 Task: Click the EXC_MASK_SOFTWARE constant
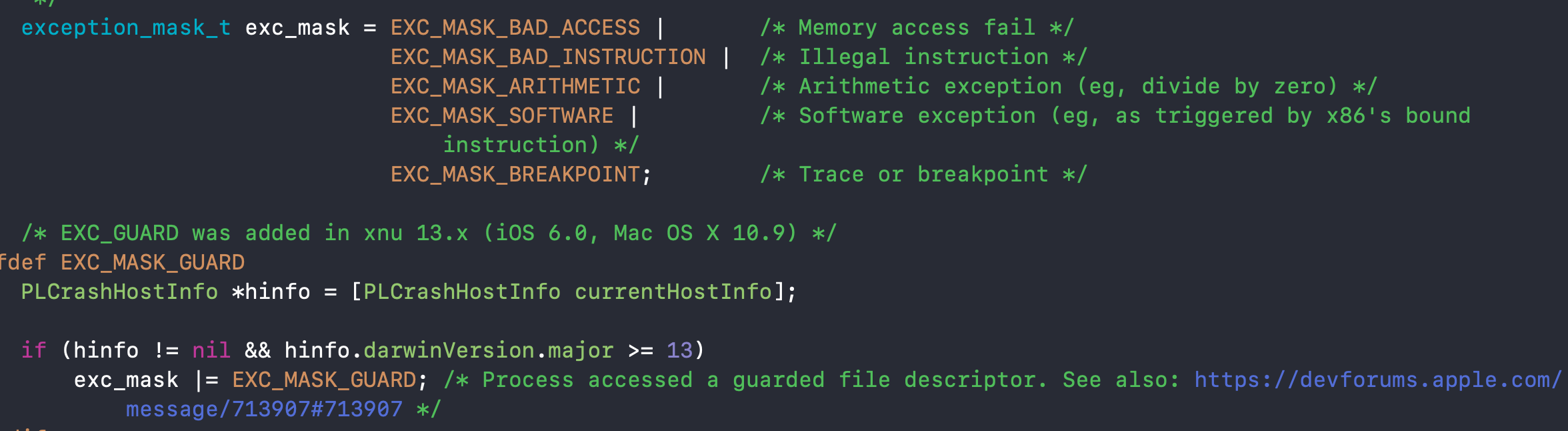point(502,116)
